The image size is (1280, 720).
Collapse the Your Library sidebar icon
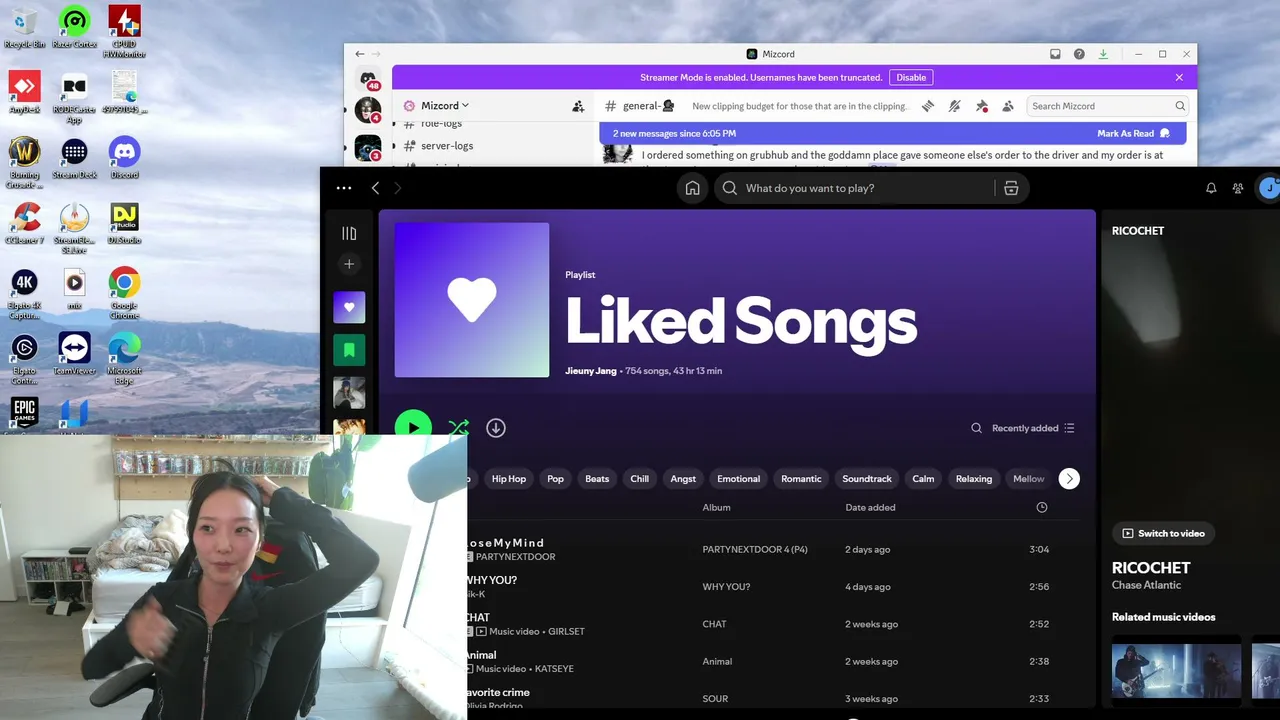tap(349, 233)
